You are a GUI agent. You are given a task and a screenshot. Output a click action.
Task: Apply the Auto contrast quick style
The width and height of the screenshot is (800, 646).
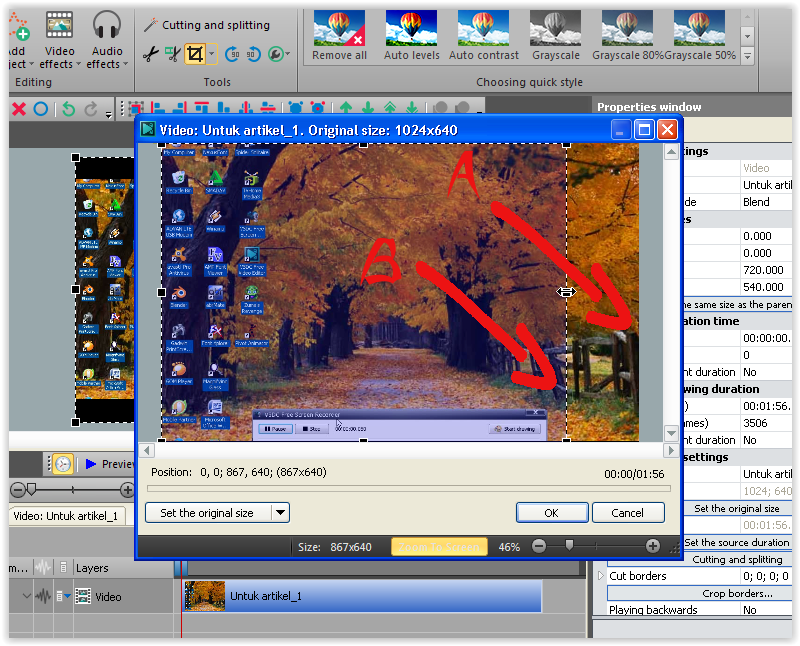pyautogui.click(x=483, y=36)
